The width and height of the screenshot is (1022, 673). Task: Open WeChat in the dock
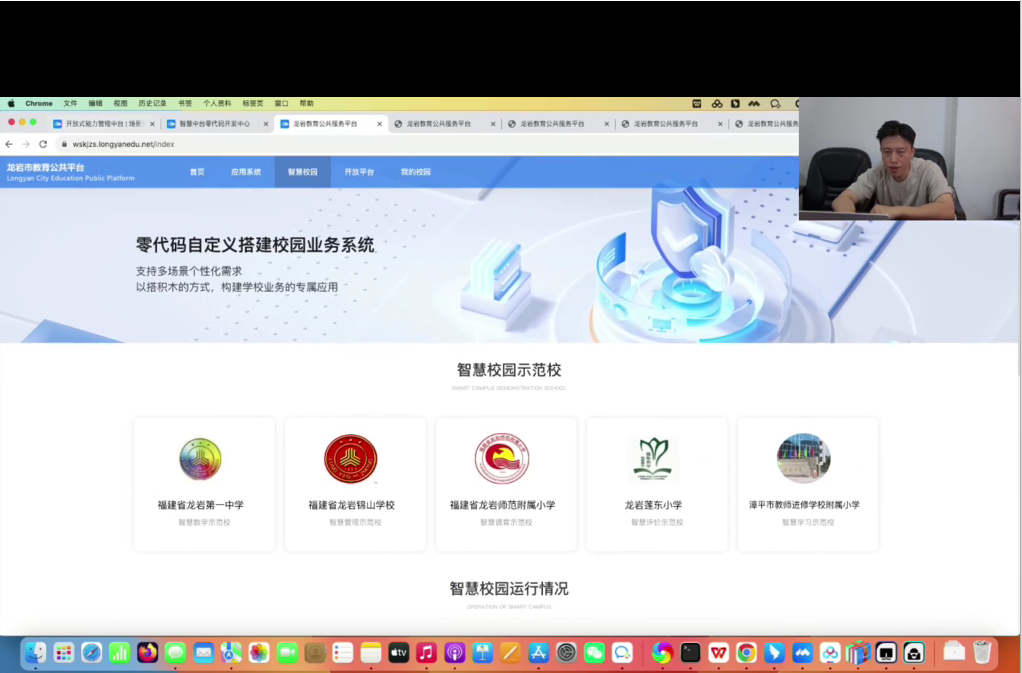(595, 653)
